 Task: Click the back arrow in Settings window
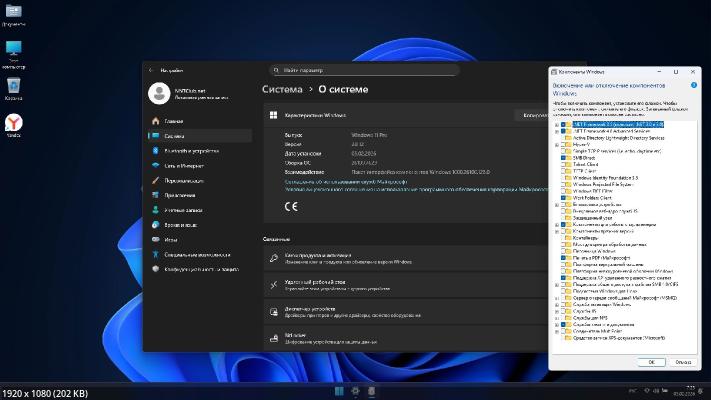[150, 71]
